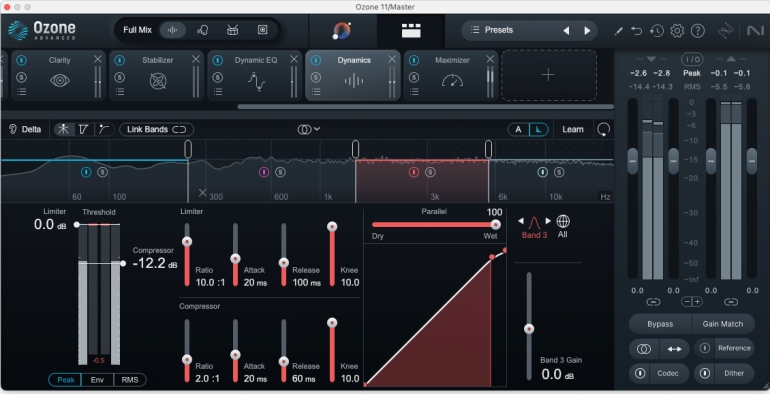Click the Limiter Ratio slider
This screenshot has height=394, width=770.
point(187,254)
